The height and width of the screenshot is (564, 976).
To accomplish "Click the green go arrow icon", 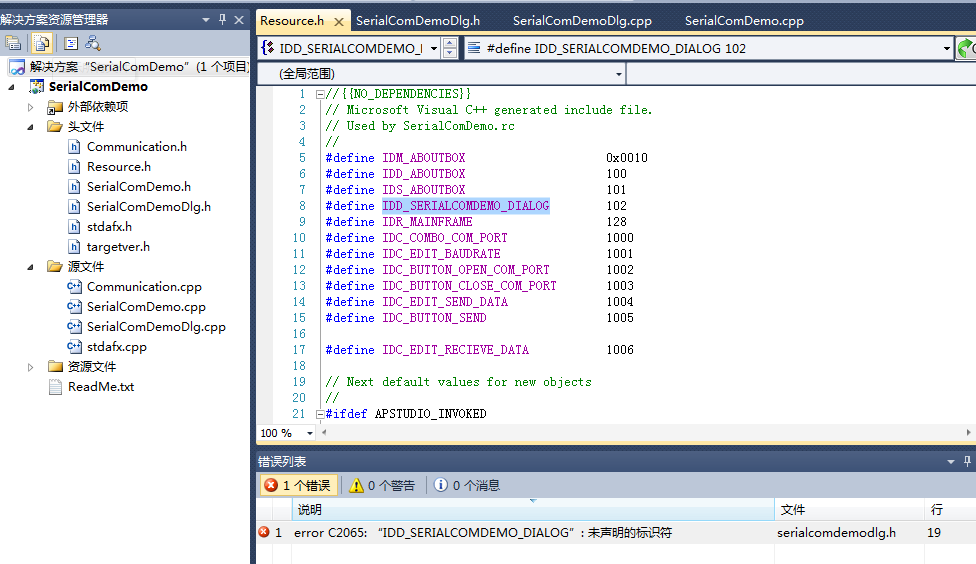I will point(967,49).
